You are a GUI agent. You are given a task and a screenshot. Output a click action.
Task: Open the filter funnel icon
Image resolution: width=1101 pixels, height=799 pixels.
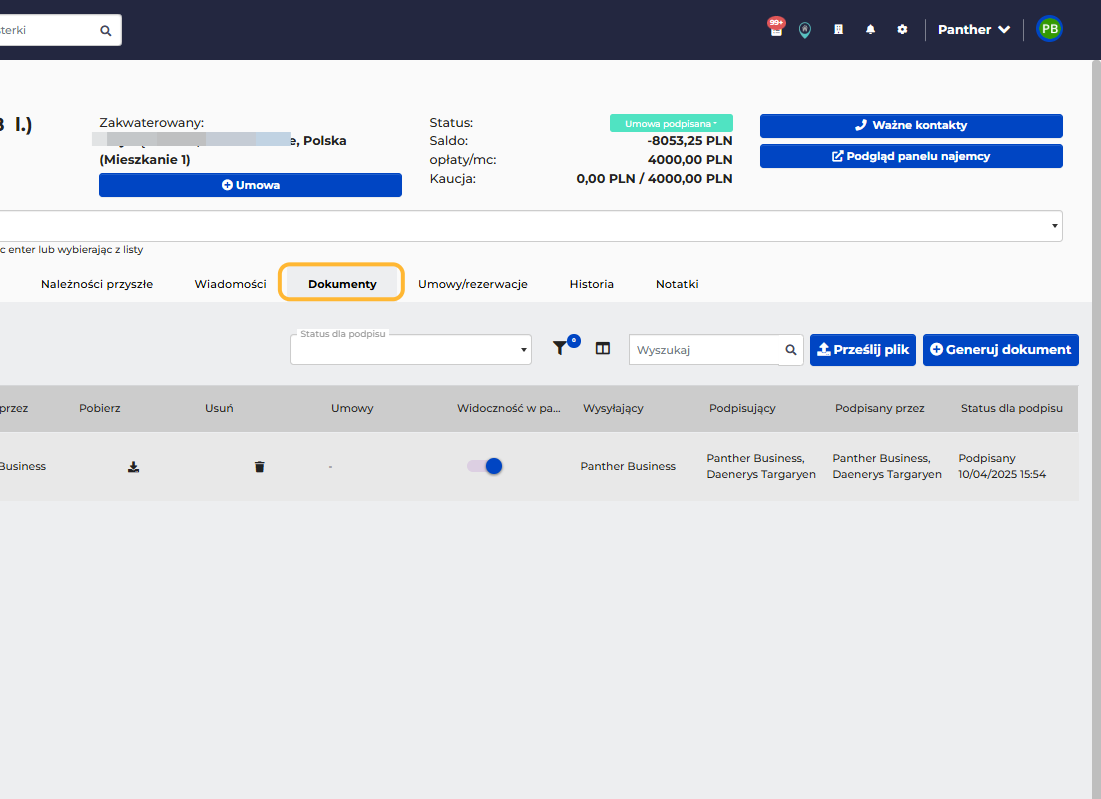560,348
